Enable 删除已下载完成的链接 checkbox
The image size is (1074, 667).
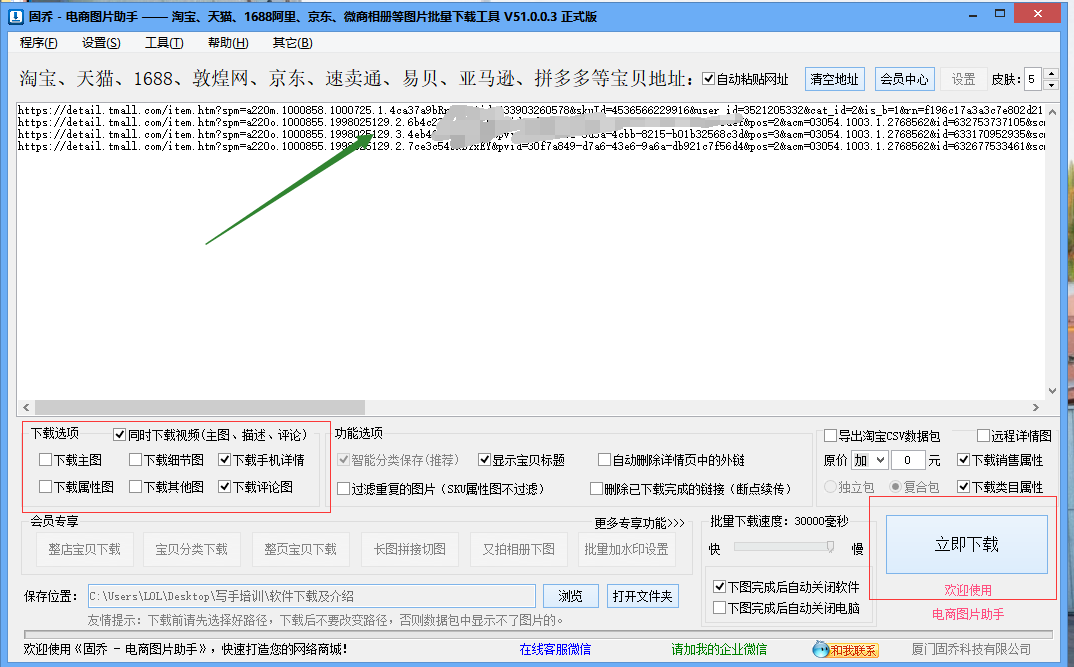pyautogui.click(x=596, y=488)
